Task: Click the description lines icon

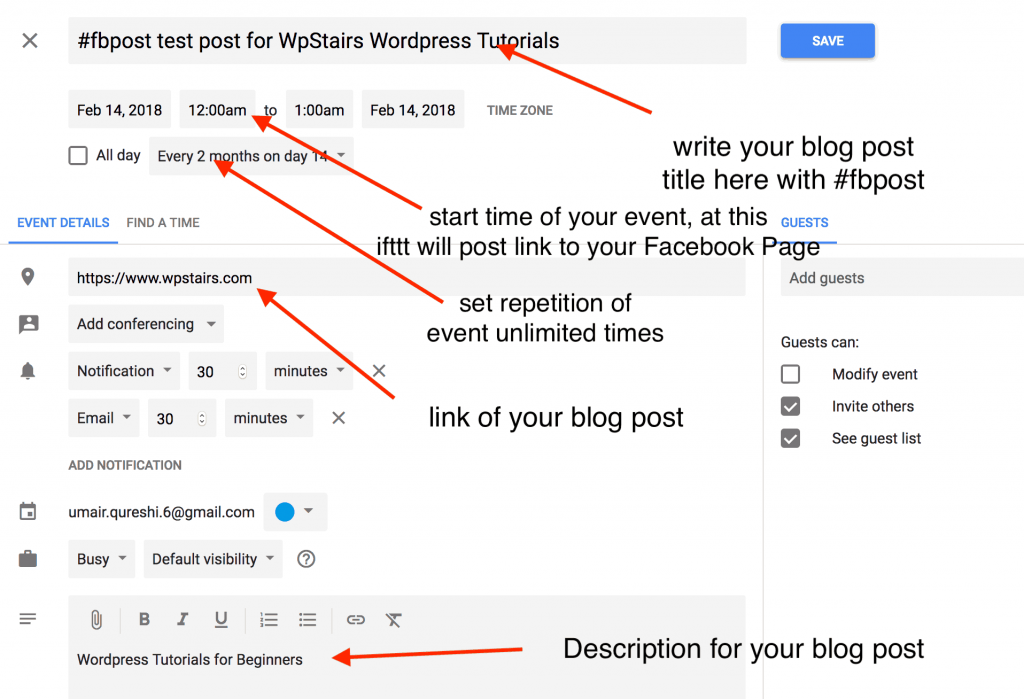Action: click(27, 619)
